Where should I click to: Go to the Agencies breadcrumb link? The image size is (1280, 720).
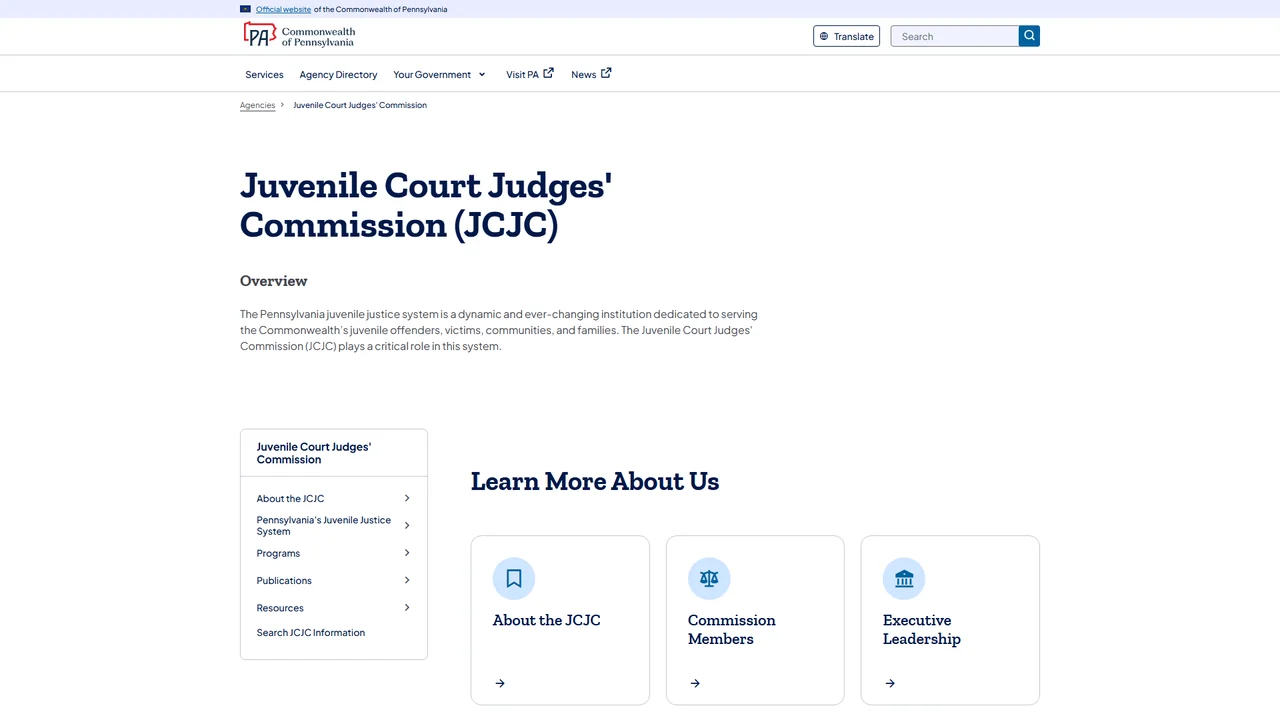pos(257,105)
